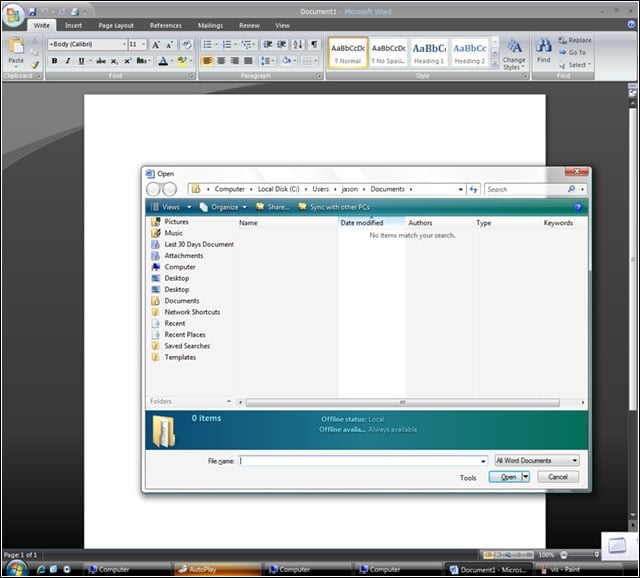Switch to the View tab
640x578 pixels.
pyautogui.click(x=282, y=25)
